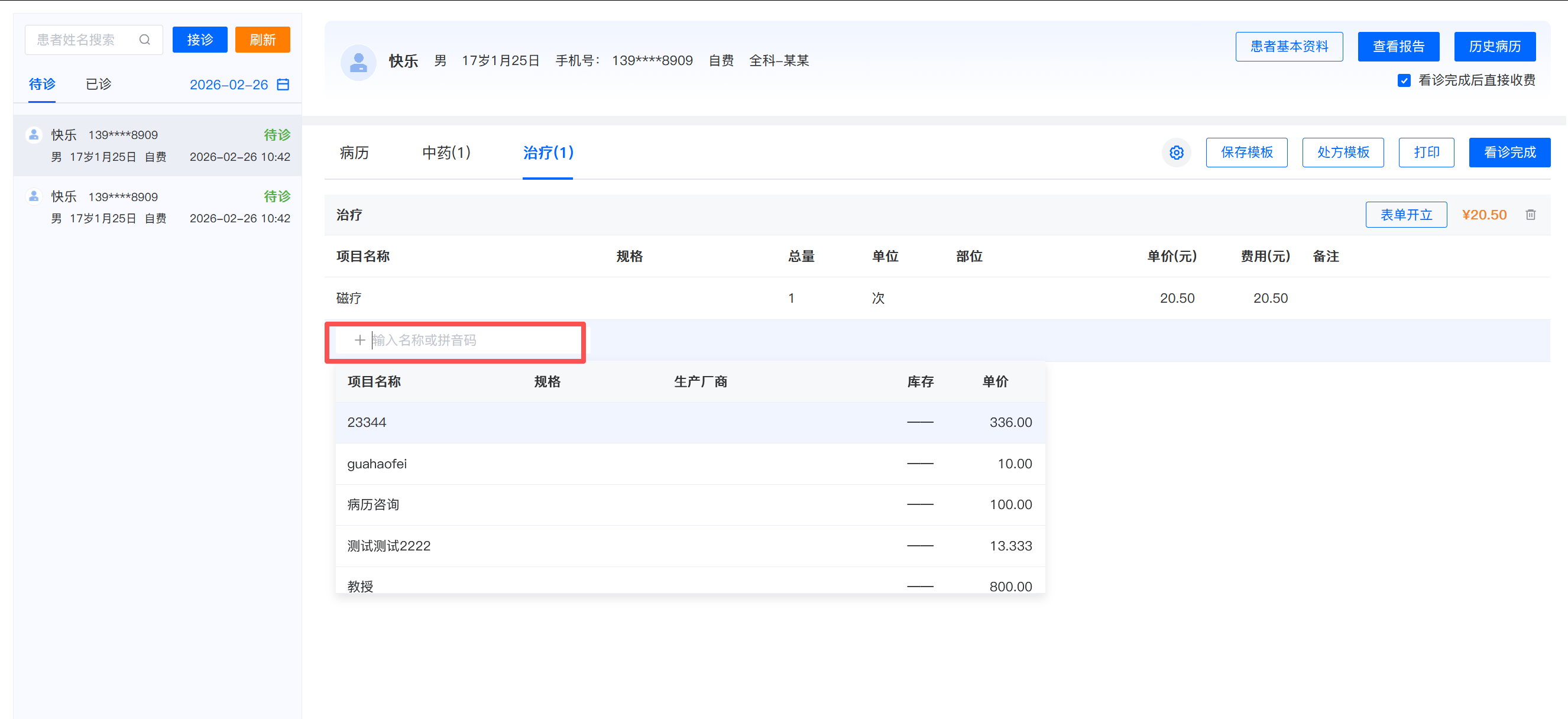The image size is (1568, 719).
Task: Uncheck 看诊完成后直接收费 checkbox
Action: pos(1404,80)
